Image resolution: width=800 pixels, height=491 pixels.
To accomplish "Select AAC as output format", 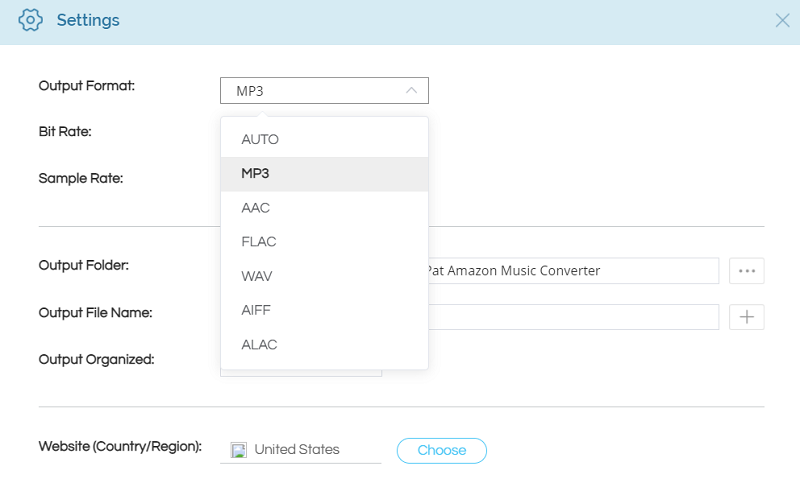I will [x=256, y=208].
